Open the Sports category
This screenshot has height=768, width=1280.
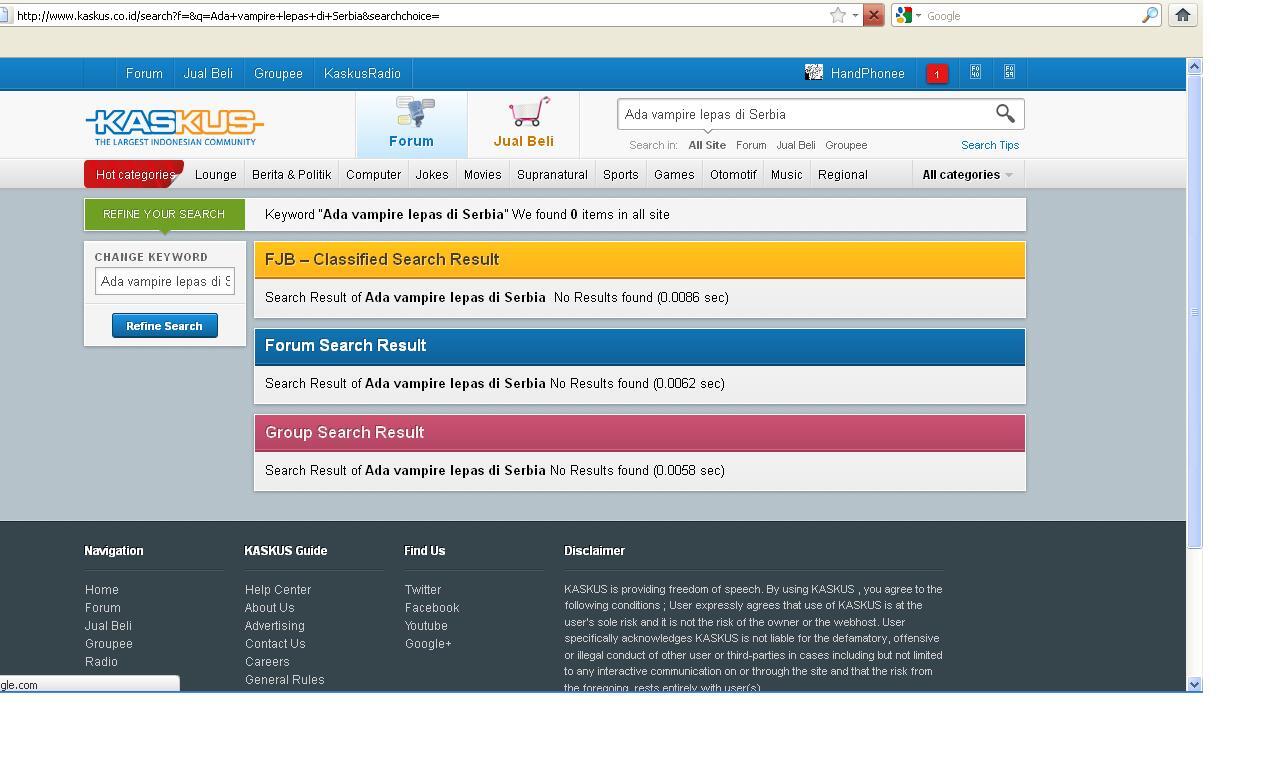(x=621, y=174)
